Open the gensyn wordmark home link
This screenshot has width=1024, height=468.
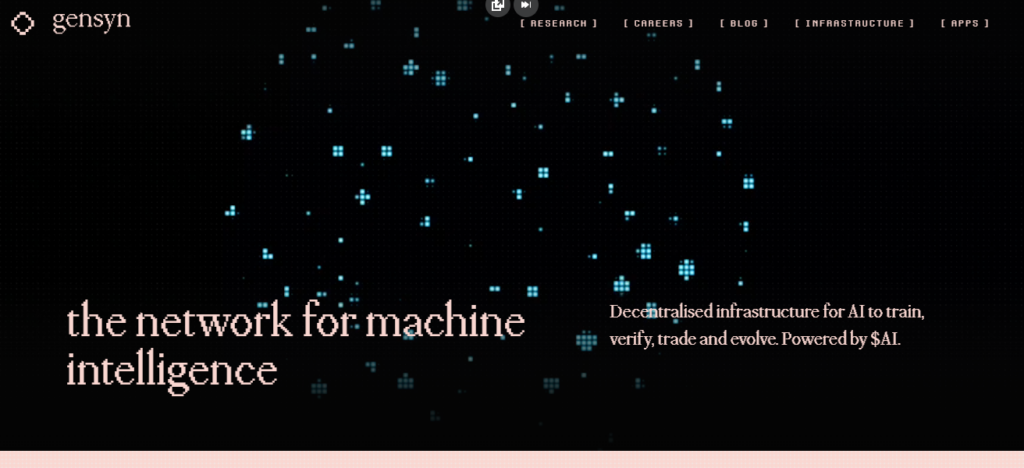click(x=91, y=22)
